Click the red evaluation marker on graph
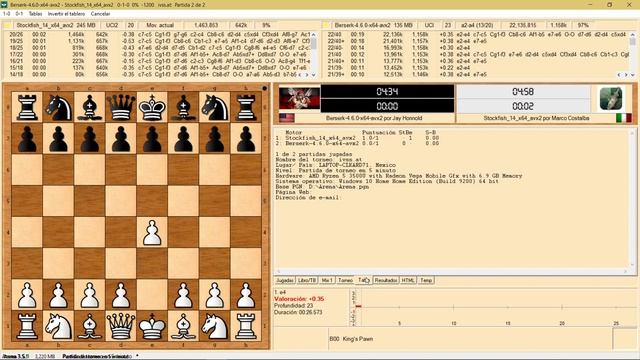The height and width of the screenshot is (360, 640). 358,306
